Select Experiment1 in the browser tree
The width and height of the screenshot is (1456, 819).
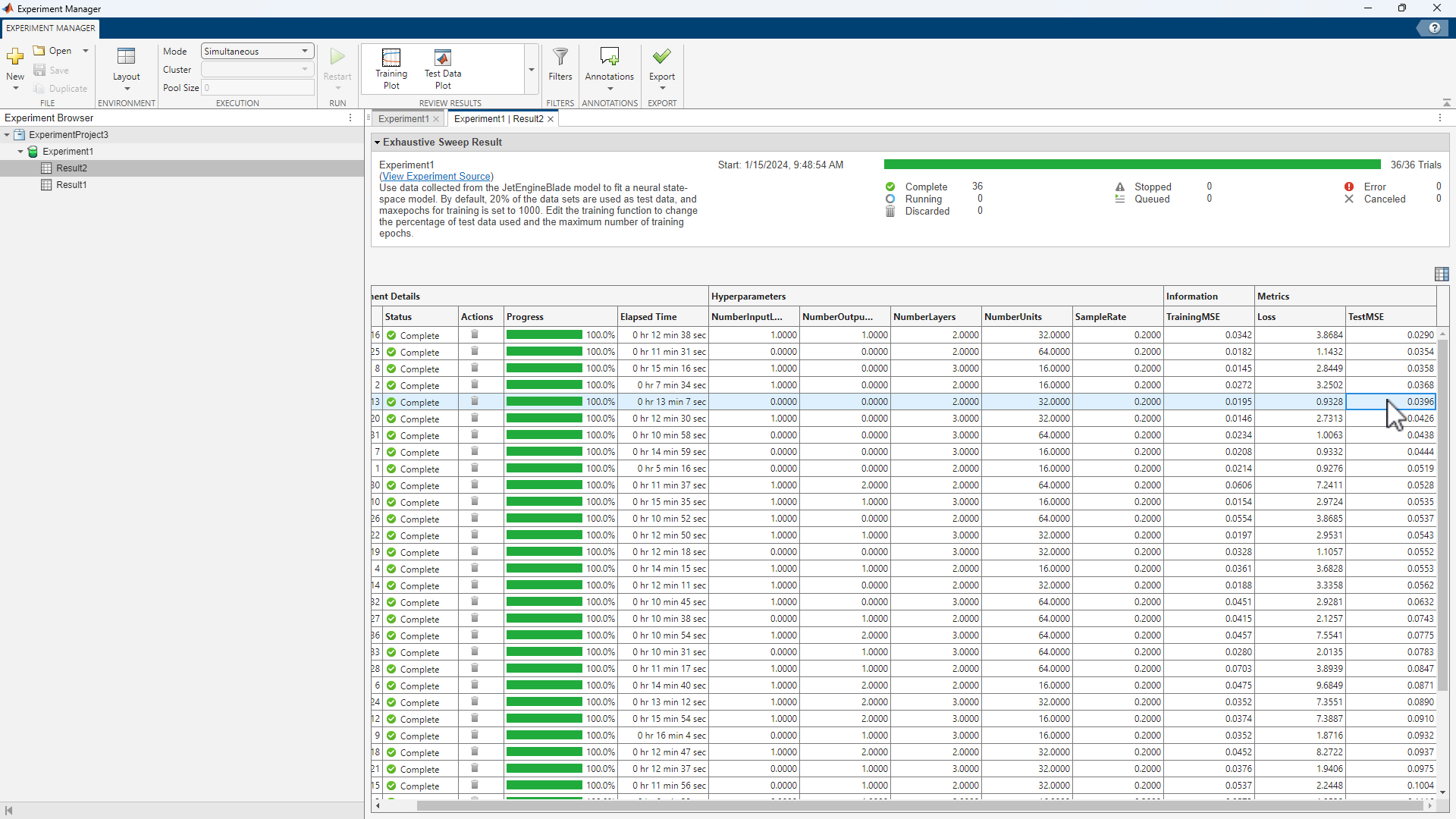(67, 152)
